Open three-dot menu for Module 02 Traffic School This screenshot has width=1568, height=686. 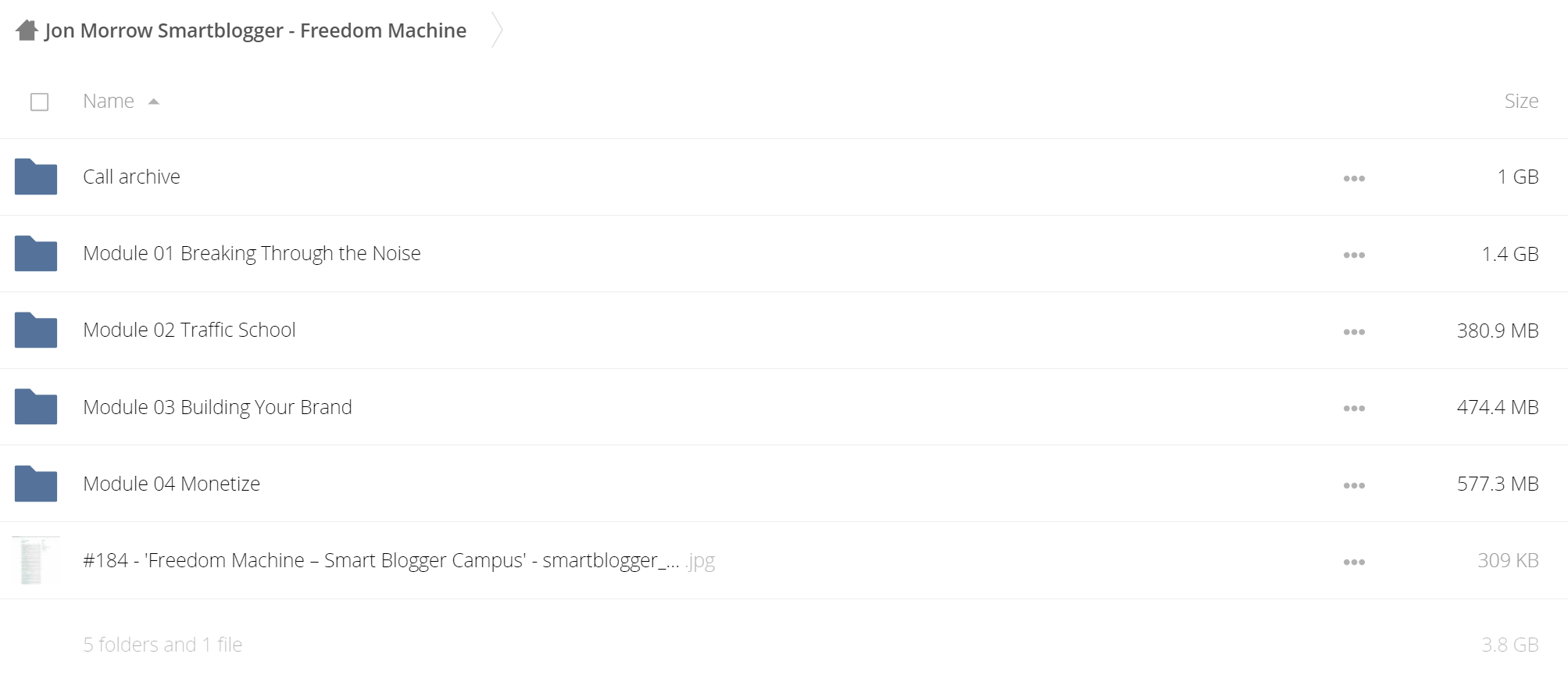(x=1354, y=331)
